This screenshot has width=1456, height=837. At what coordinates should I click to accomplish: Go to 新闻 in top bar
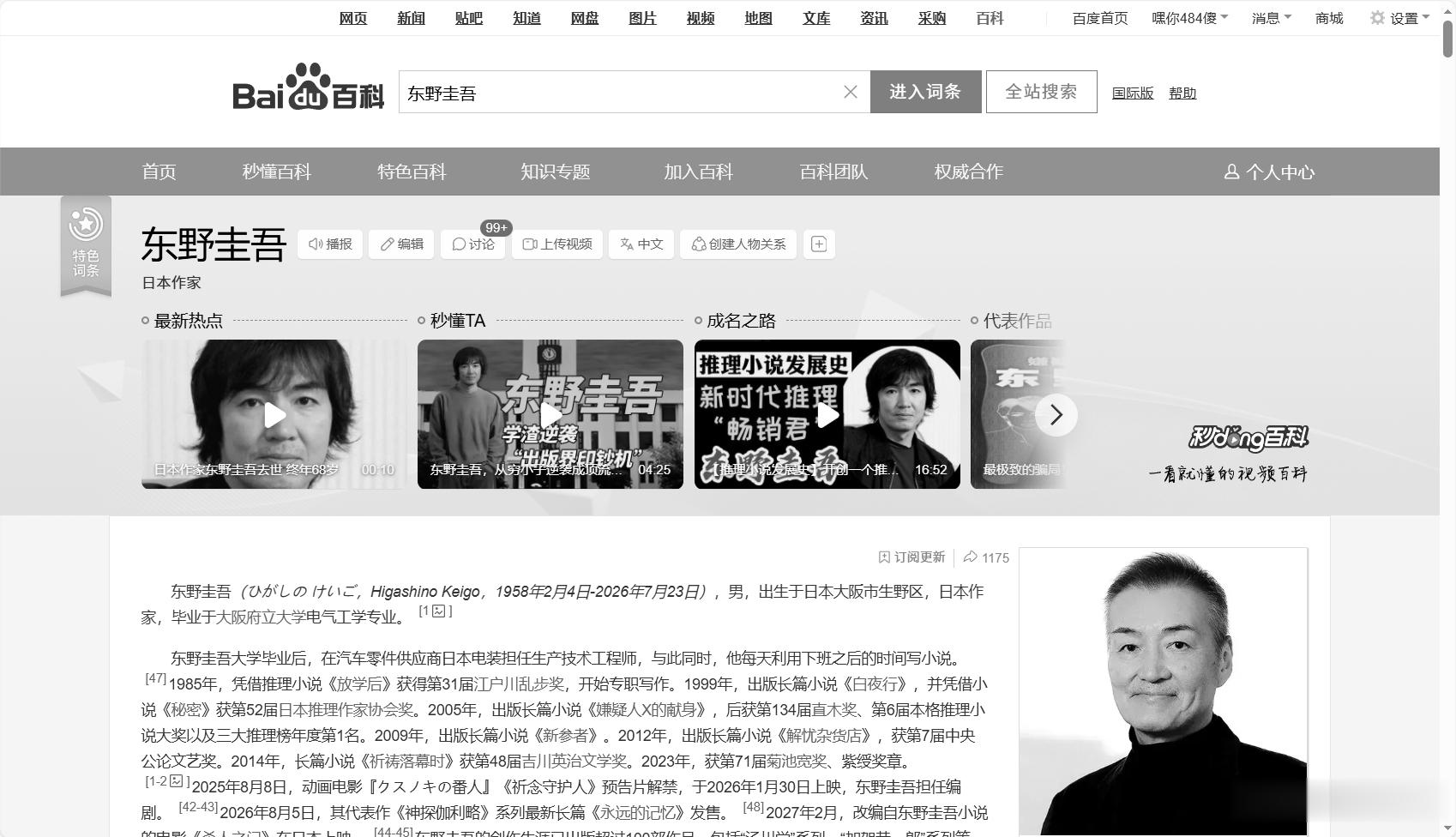411,18
